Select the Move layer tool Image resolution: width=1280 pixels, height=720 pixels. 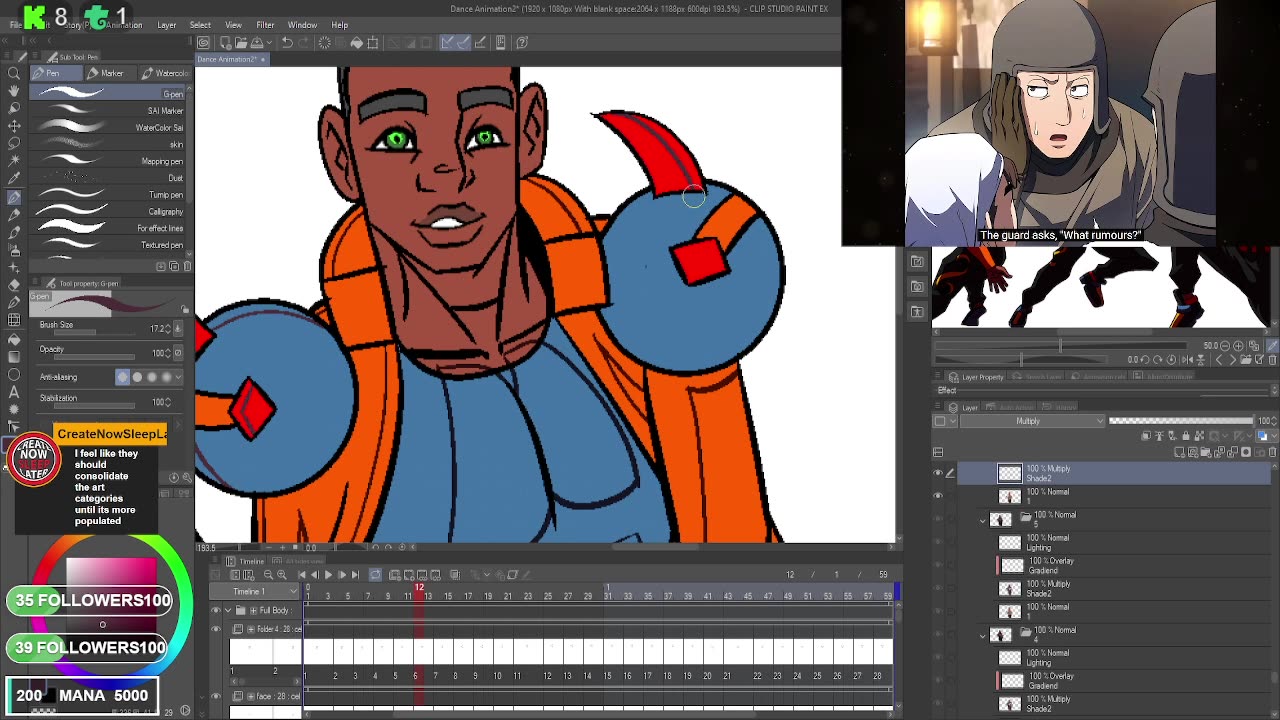pos(14,126)
